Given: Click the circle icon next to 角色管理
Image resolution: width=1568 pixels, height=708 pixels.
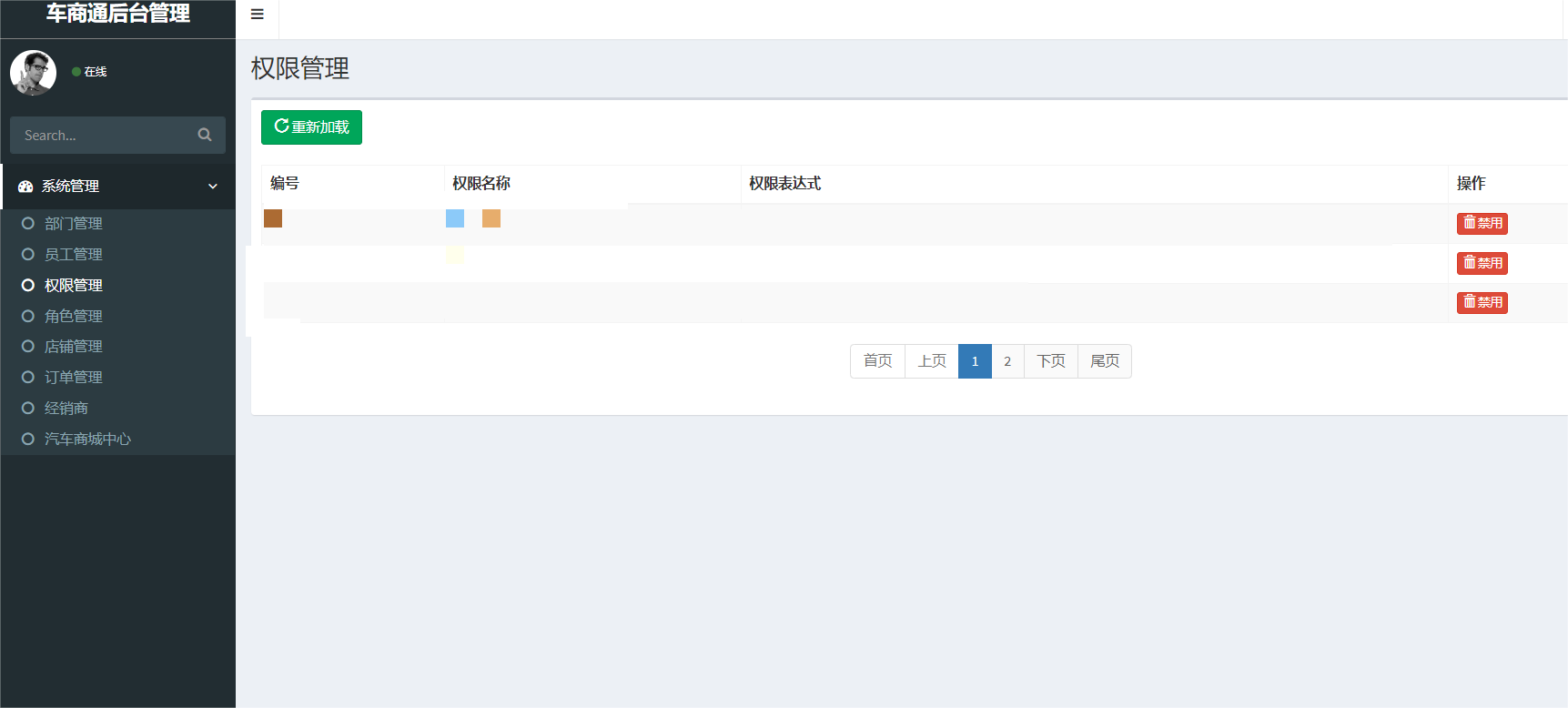Looking at the screenshot, I should coord(28,316).
